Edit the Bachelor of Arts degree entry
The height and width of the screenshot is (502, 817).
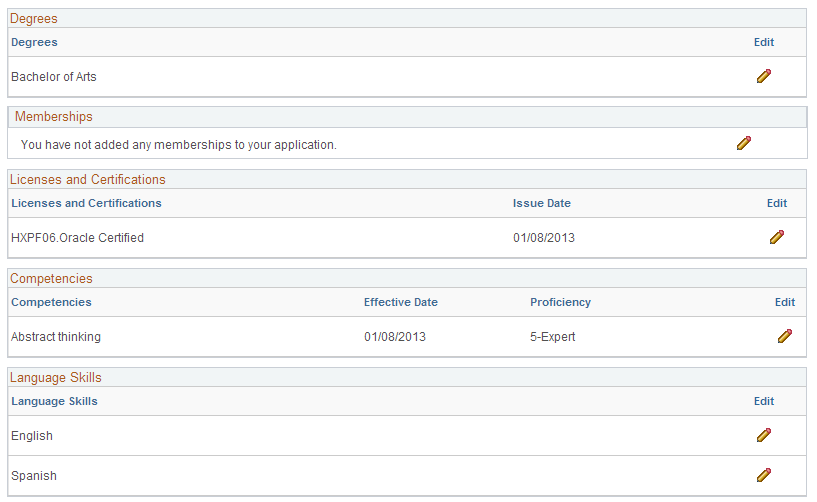(764, 76)
